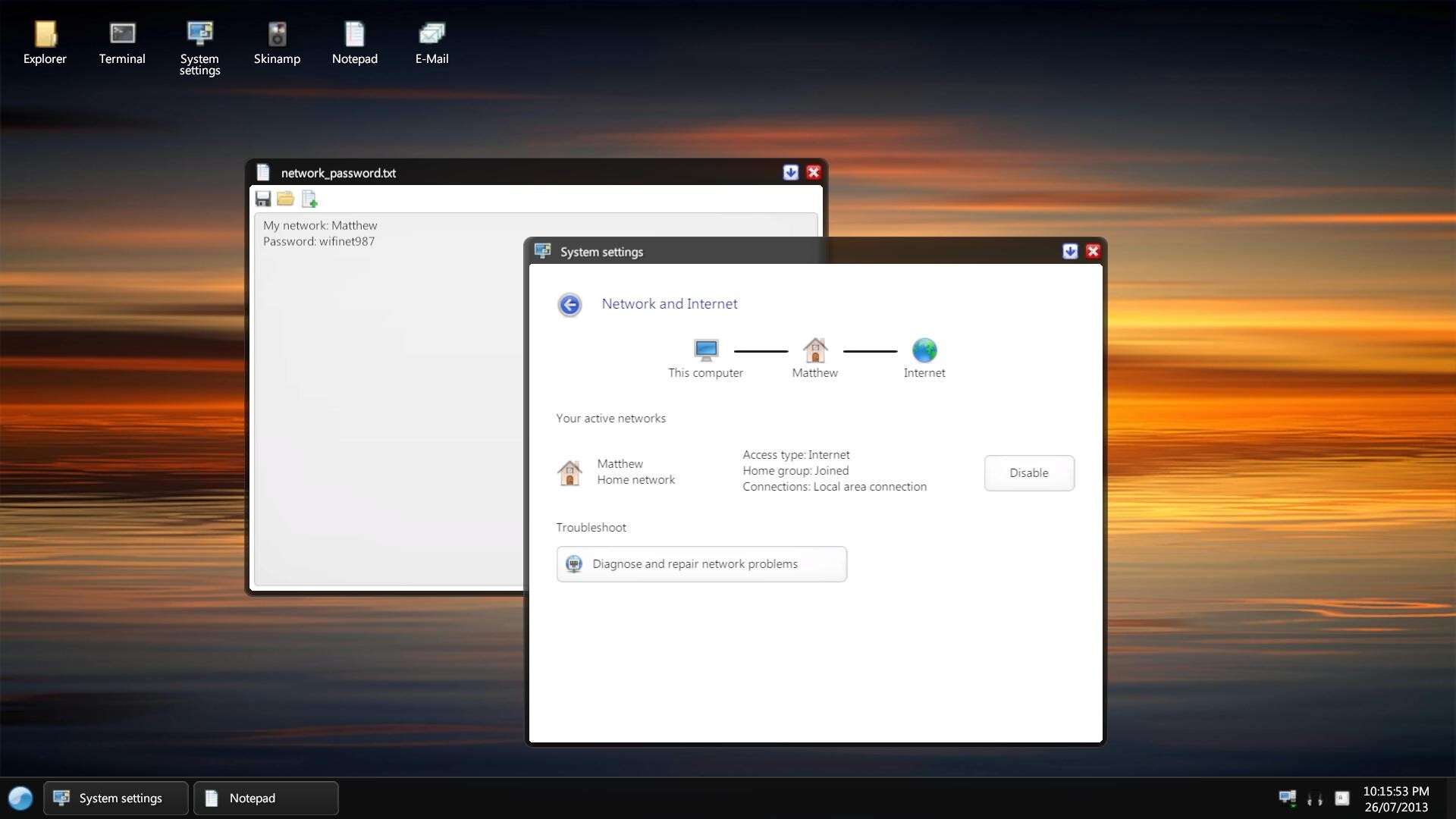
Task: Diagnose and repair network problems
Action: click(701, 564)
